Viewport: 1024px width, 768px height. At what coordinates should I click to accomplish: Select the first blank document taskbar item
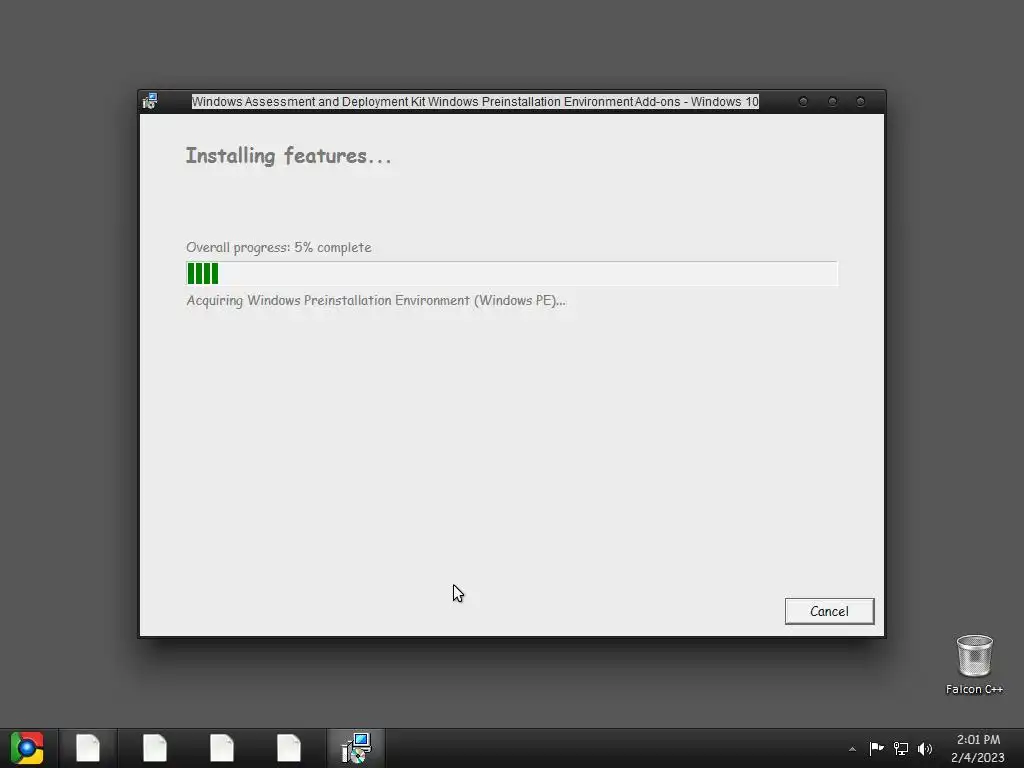click(x=88, y=748)
